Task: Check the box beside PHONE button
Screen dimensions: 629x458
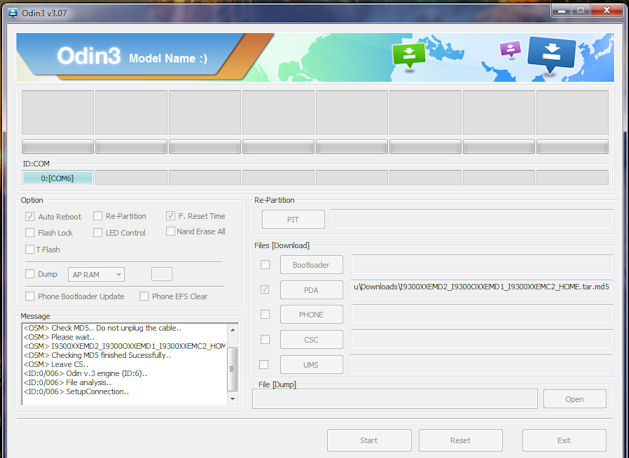Action: pyautogui.click(x=265, y=314)
